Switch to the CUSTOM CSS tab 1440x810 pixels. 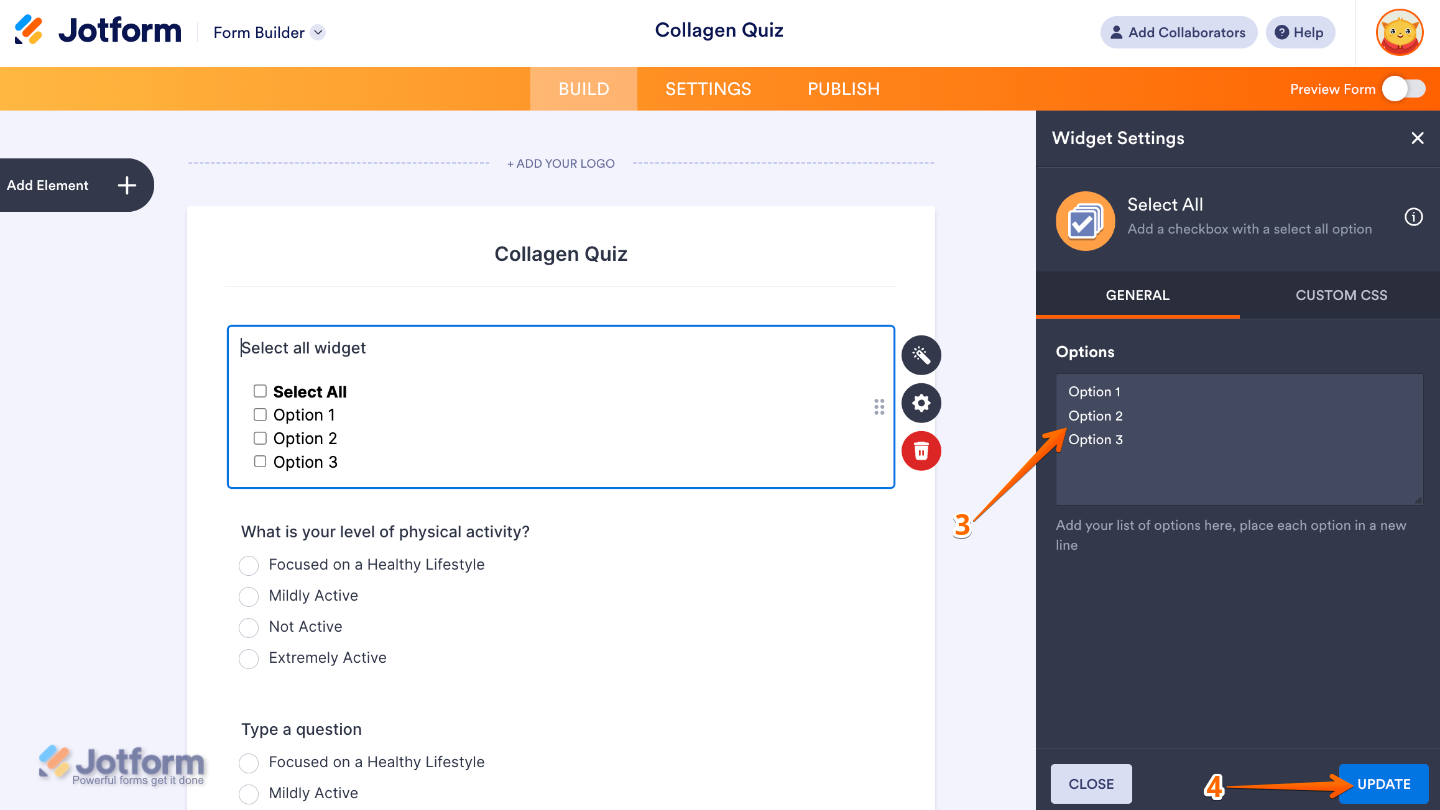coord(1340,295)
